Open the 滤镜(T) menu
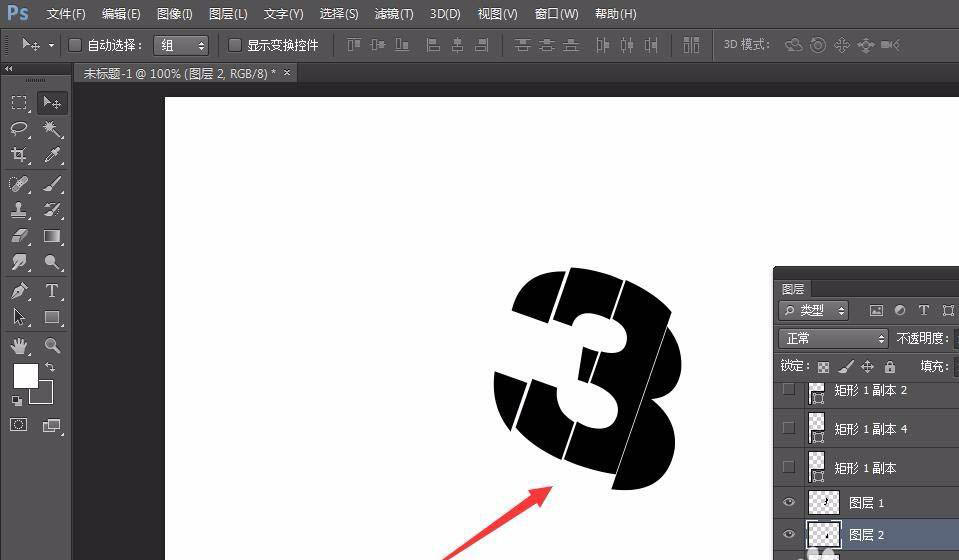This screenshot has height=560, width=959. pyautogui.click(x=394, y=13)
